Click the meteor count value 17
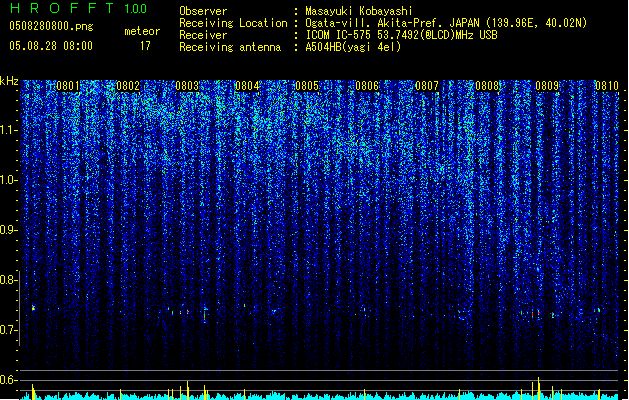Viewport: 629px width, 400px height. coord(145,46)
